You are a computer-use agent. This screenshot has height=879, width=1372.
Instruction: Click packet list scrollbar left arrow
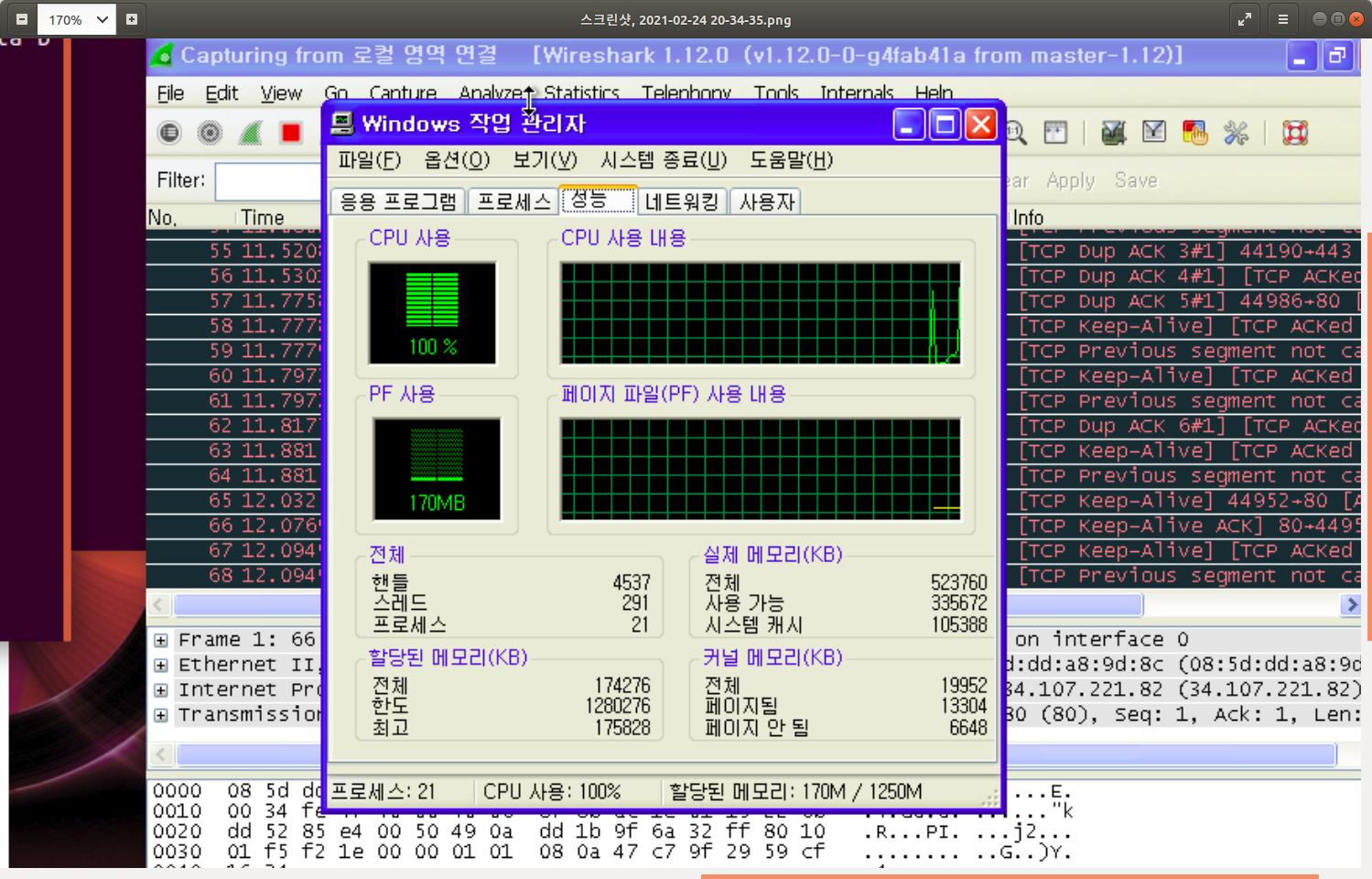coord(158,605)
